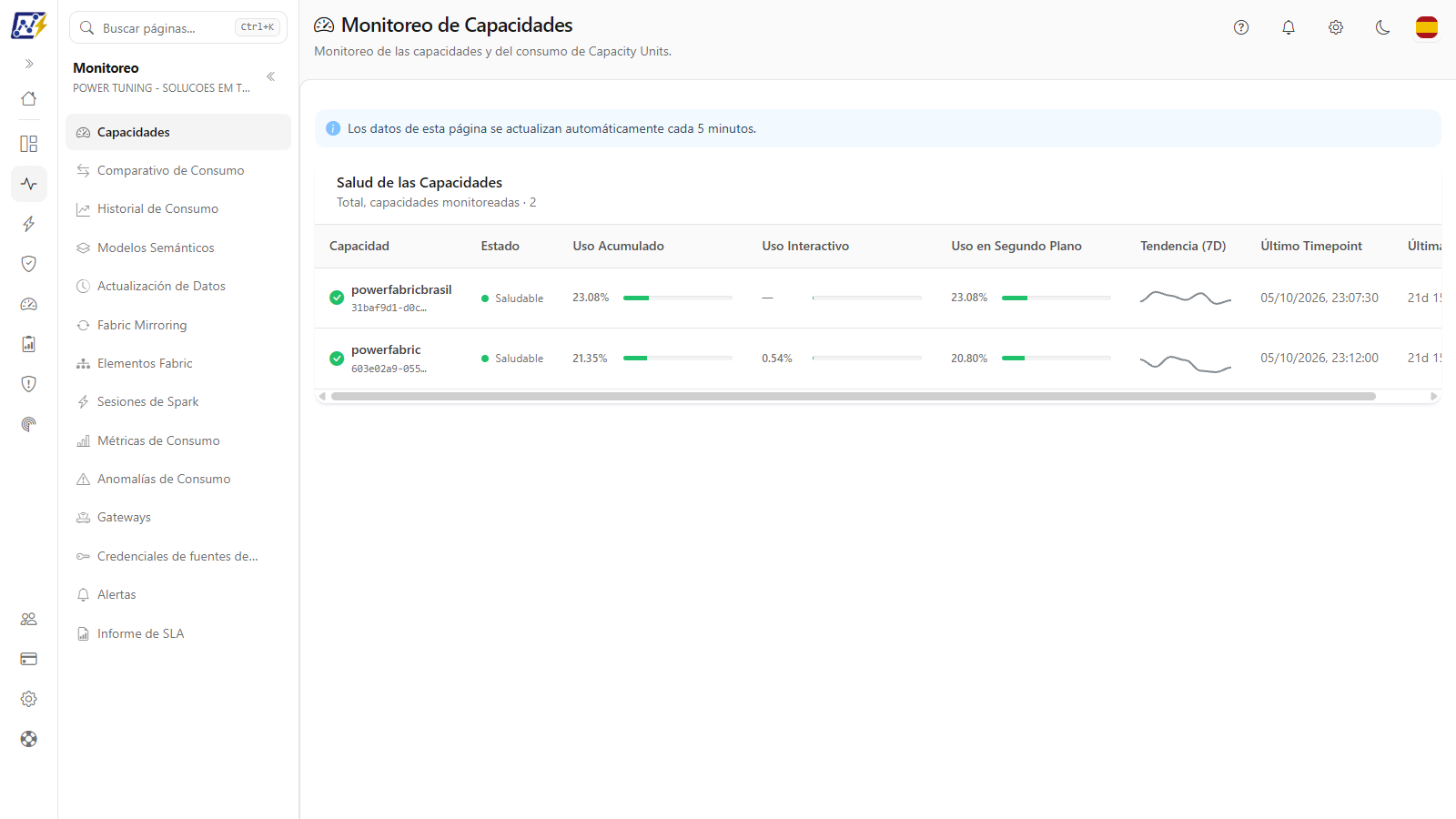
Task: Open Historial de Consumo
Action: coord(178,208)
